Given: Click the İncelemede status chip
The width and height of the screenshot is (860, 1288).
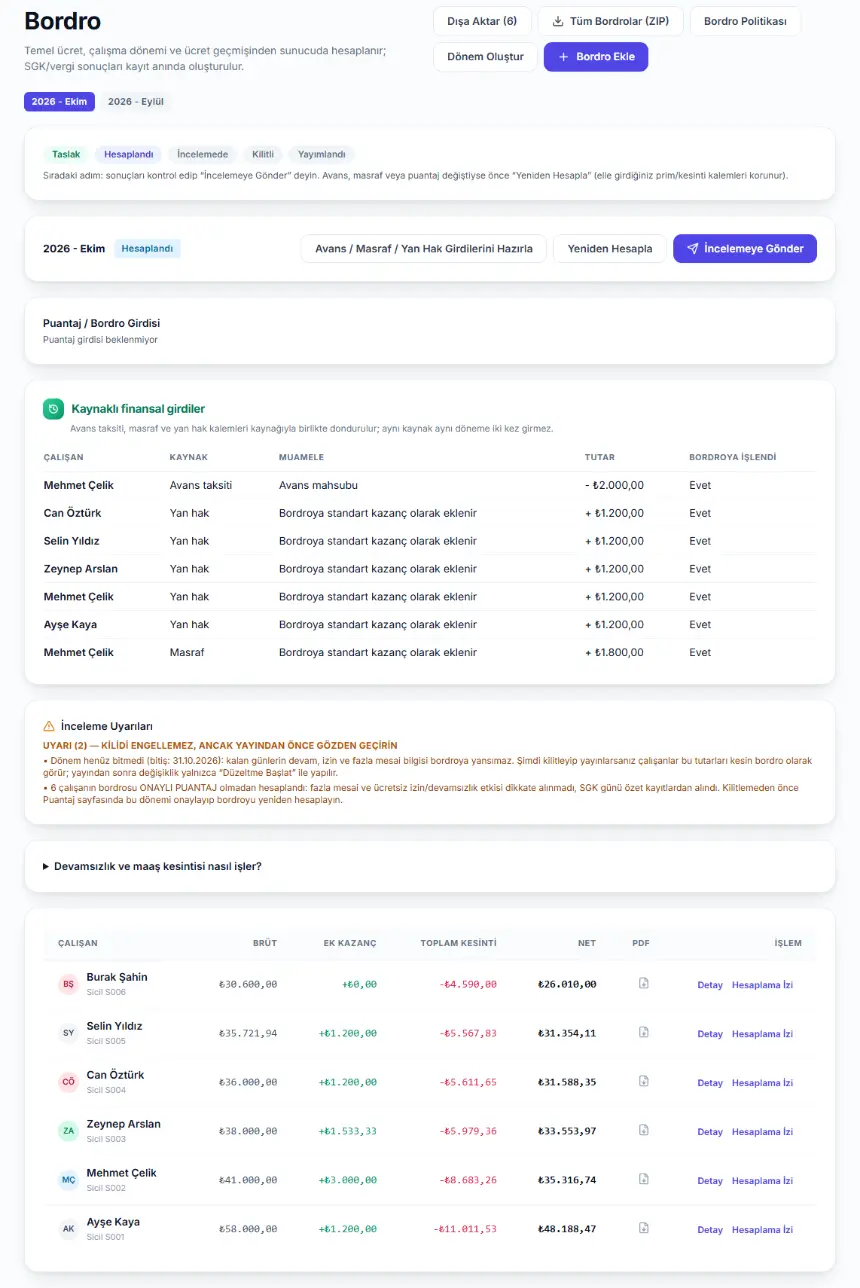Looking at the screenshot, I should coord(203,155).
